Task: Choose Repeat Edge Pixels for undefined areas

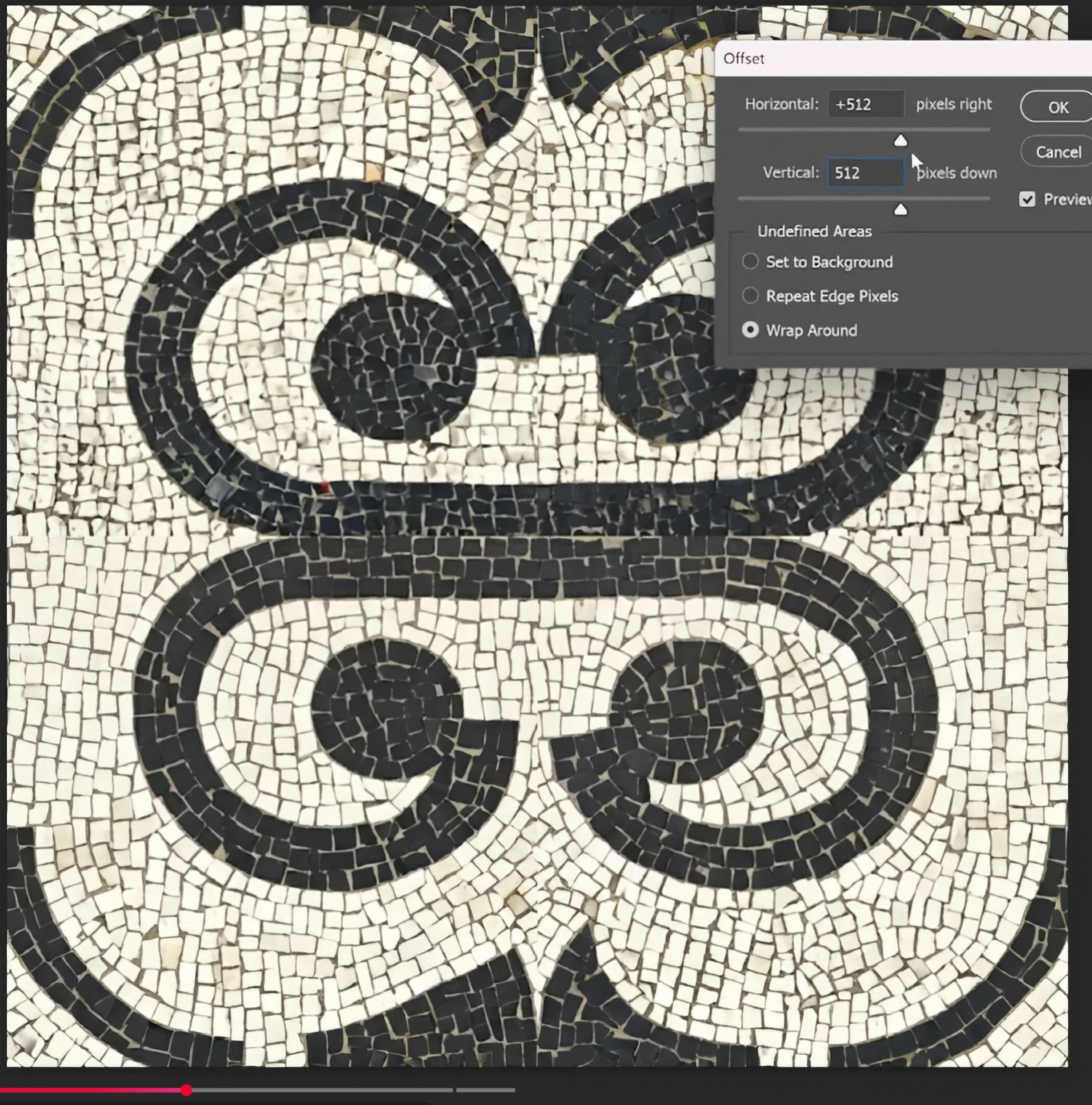Action: click(x=750, y=295)
